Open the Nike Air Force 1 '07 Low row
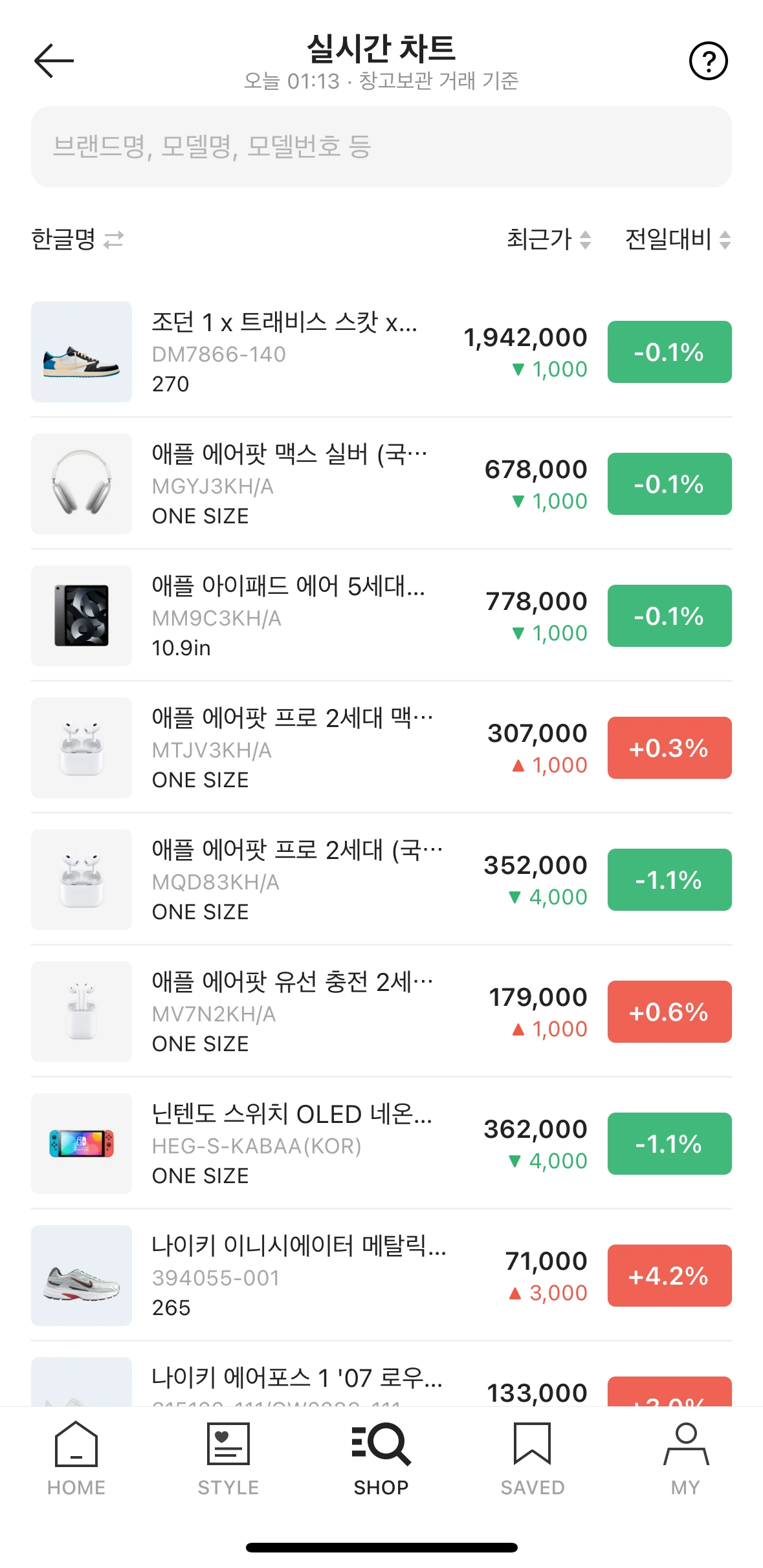The image size is (763, 1568). point(382,1381)
